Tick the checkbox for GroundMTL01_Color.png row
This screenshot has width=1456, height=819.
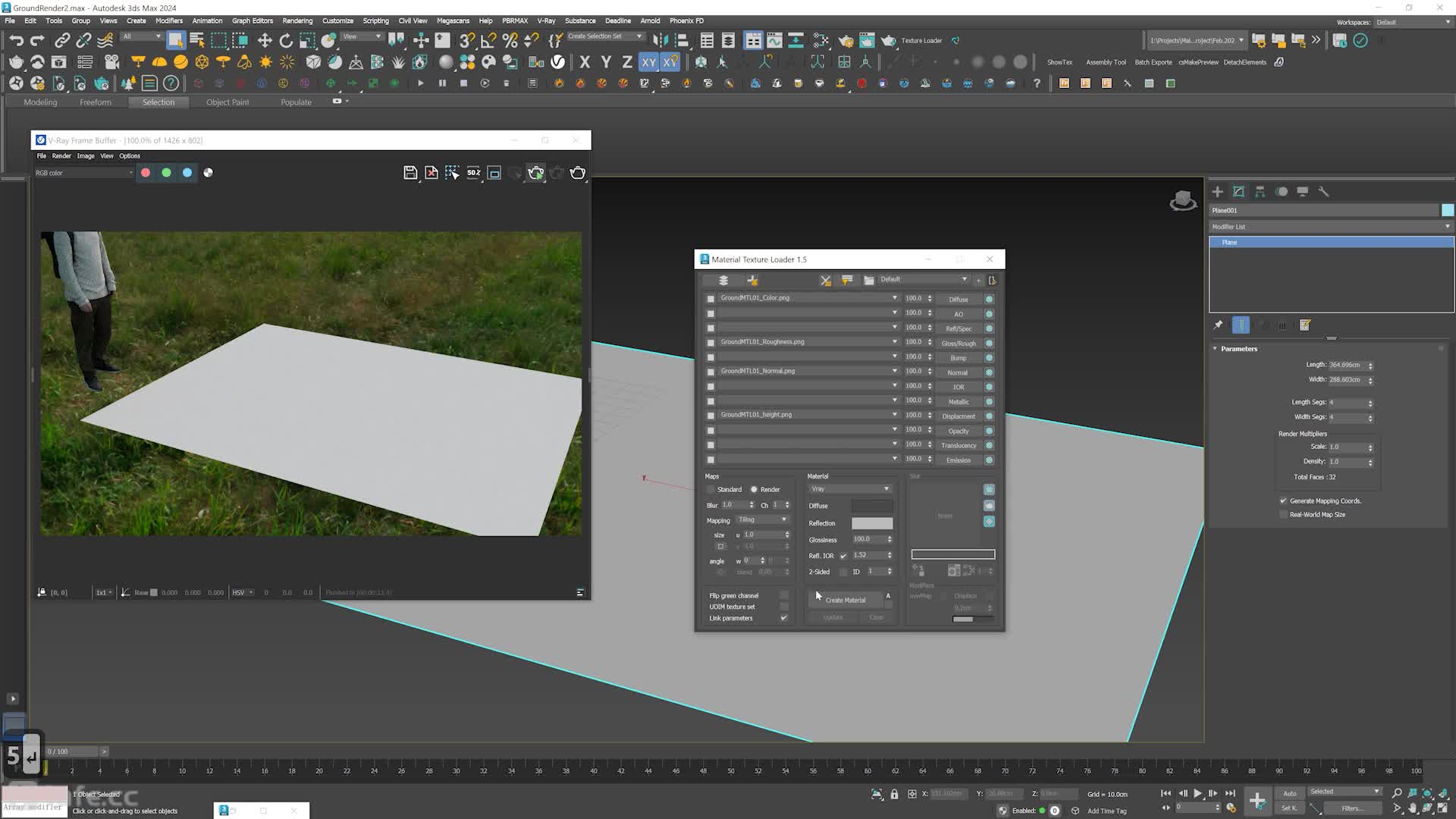(711, 299)
